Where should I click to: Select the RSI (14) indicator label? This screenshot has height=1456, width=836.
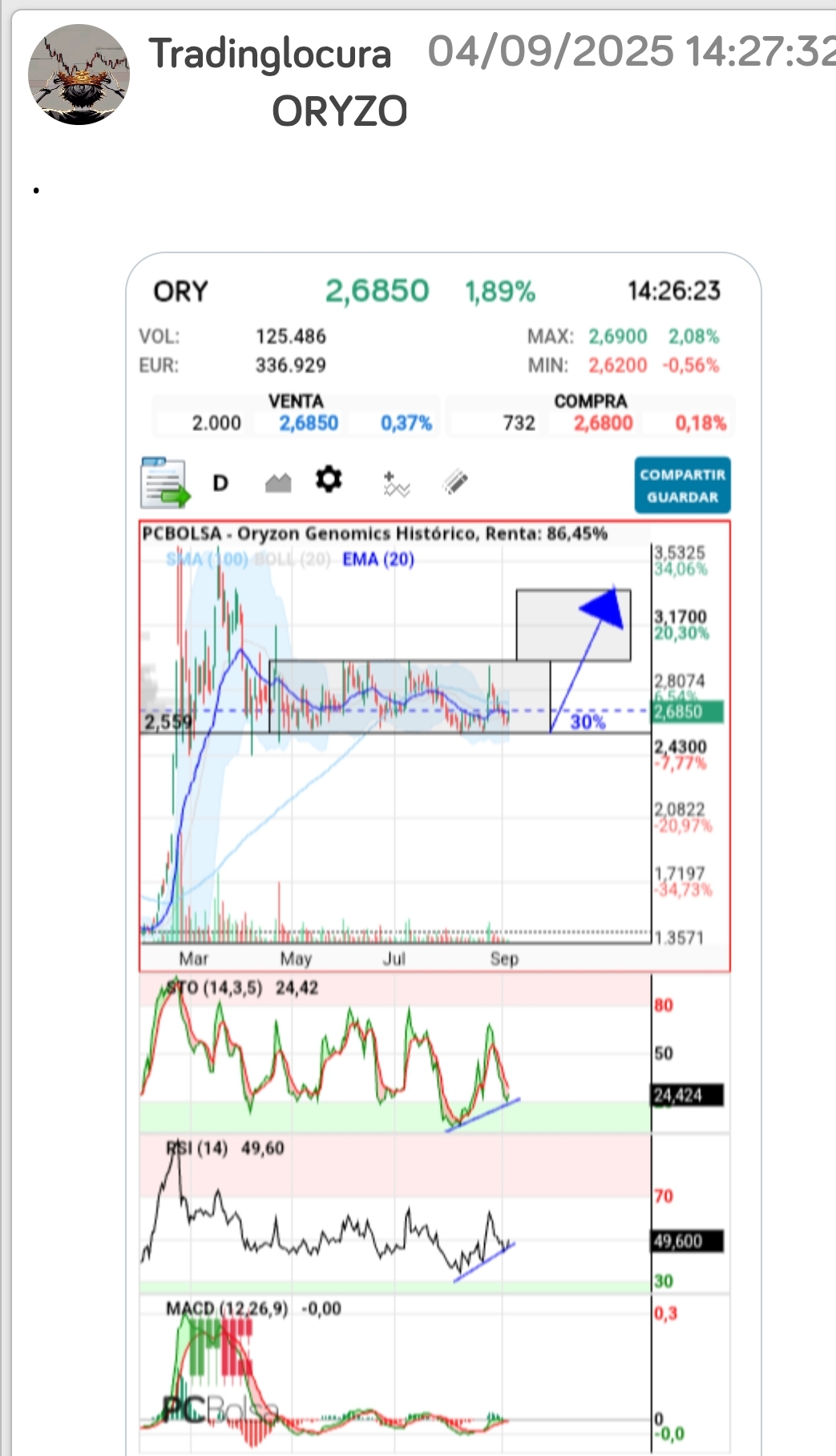pos(196,1148)
